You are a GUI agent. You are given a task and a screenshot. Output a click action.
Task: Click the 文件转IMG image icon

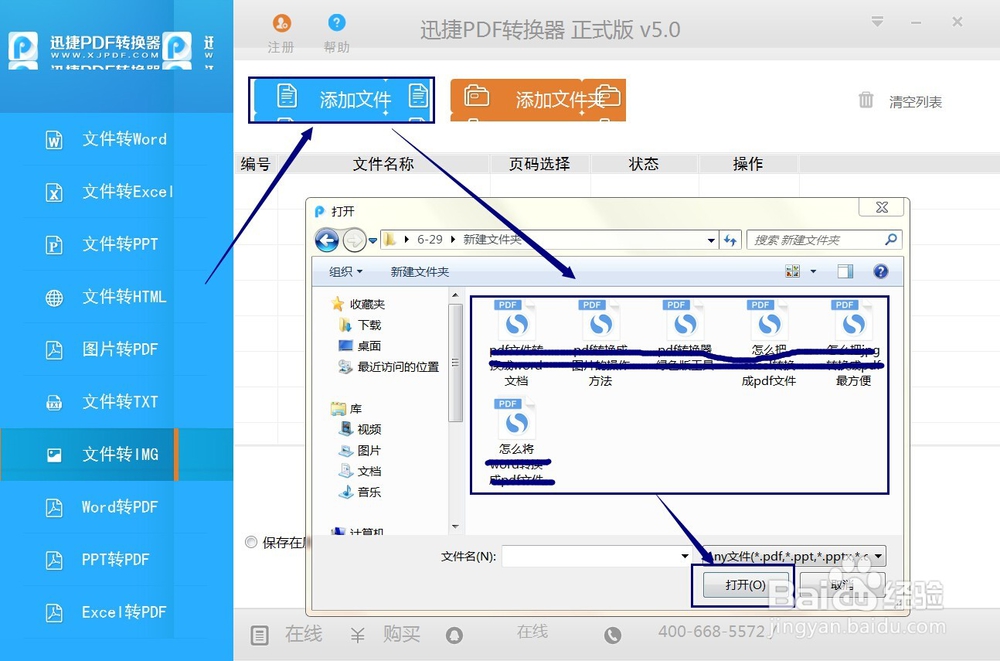[54, 455]
